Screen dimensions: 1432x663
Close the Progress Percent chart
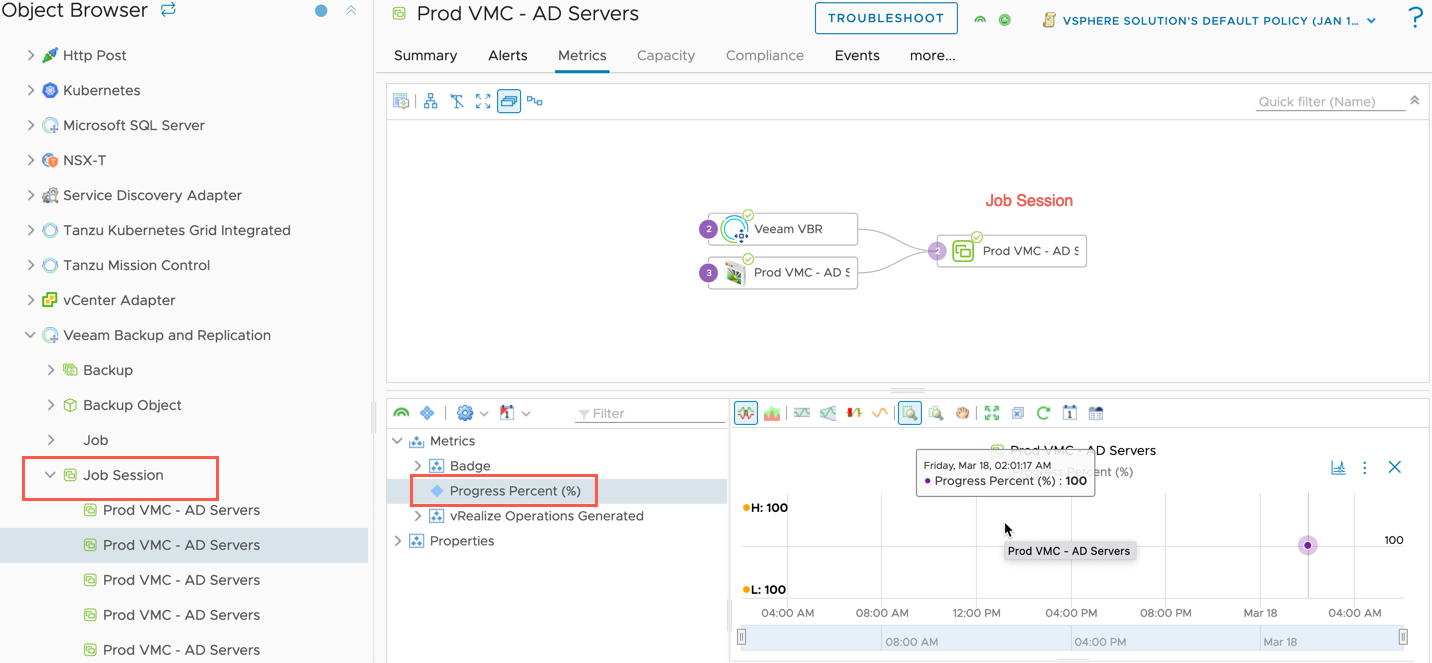pyautogui.click(x=1395, y=467)
